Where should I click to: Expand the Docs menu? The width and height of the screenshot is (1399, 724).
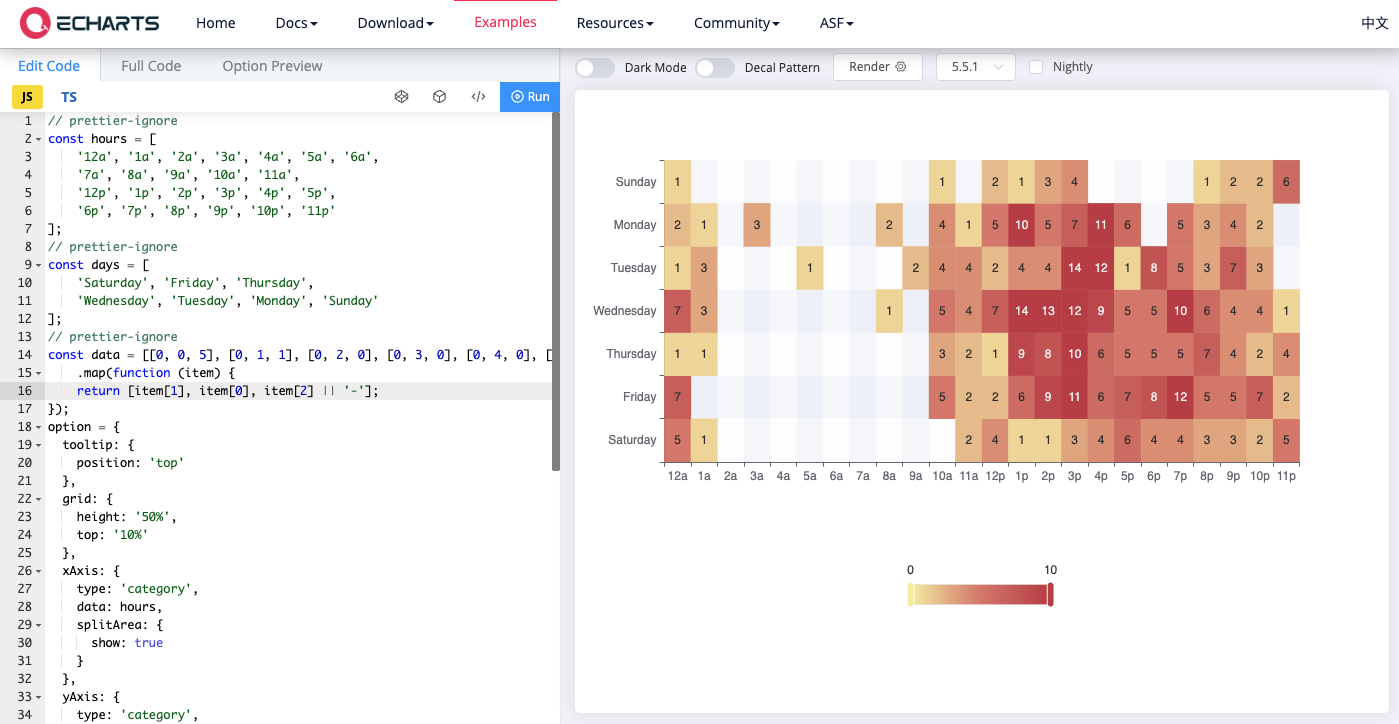296,23
